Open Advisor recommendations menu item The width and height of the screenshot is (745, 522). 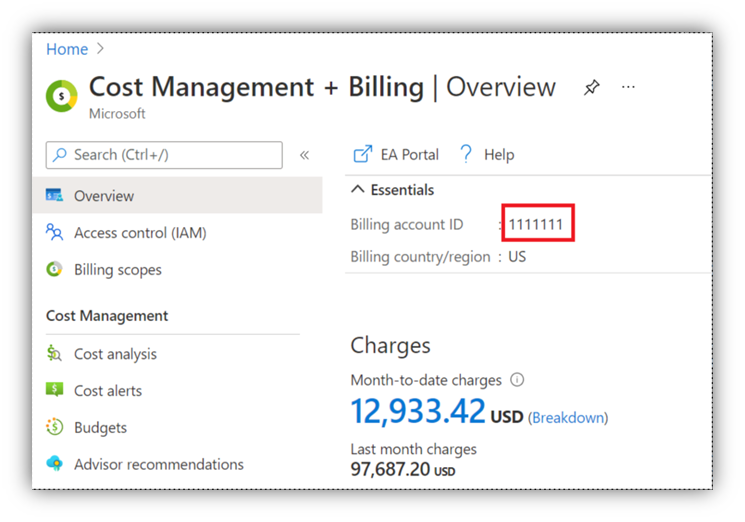coord(158,465)
